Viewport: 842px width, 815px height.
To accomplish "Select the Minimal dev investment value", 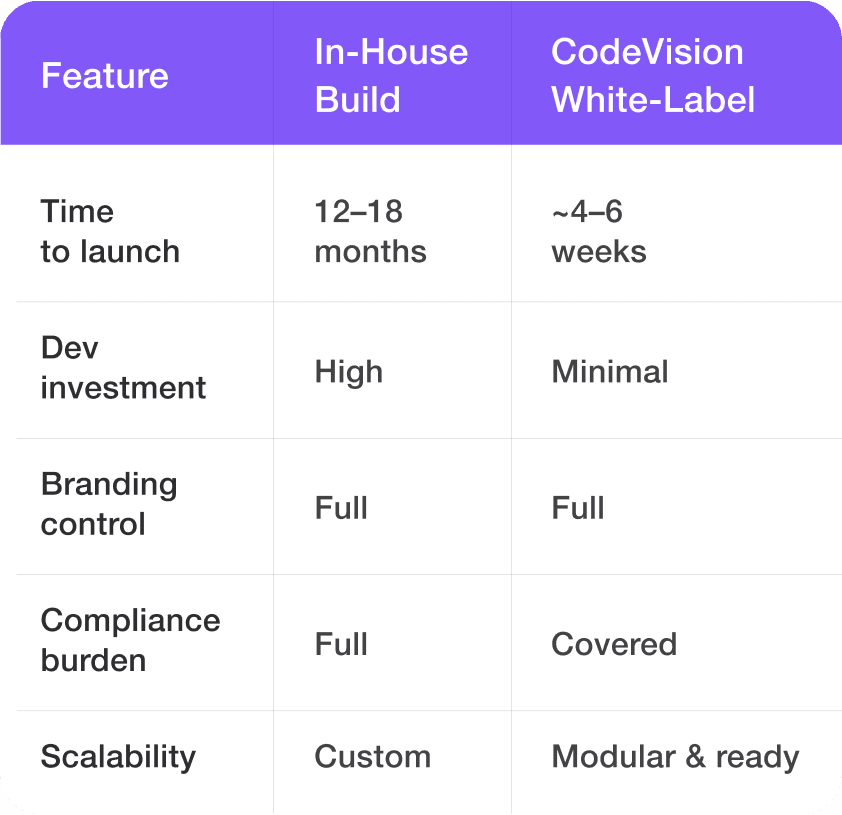I will point(610,372).
